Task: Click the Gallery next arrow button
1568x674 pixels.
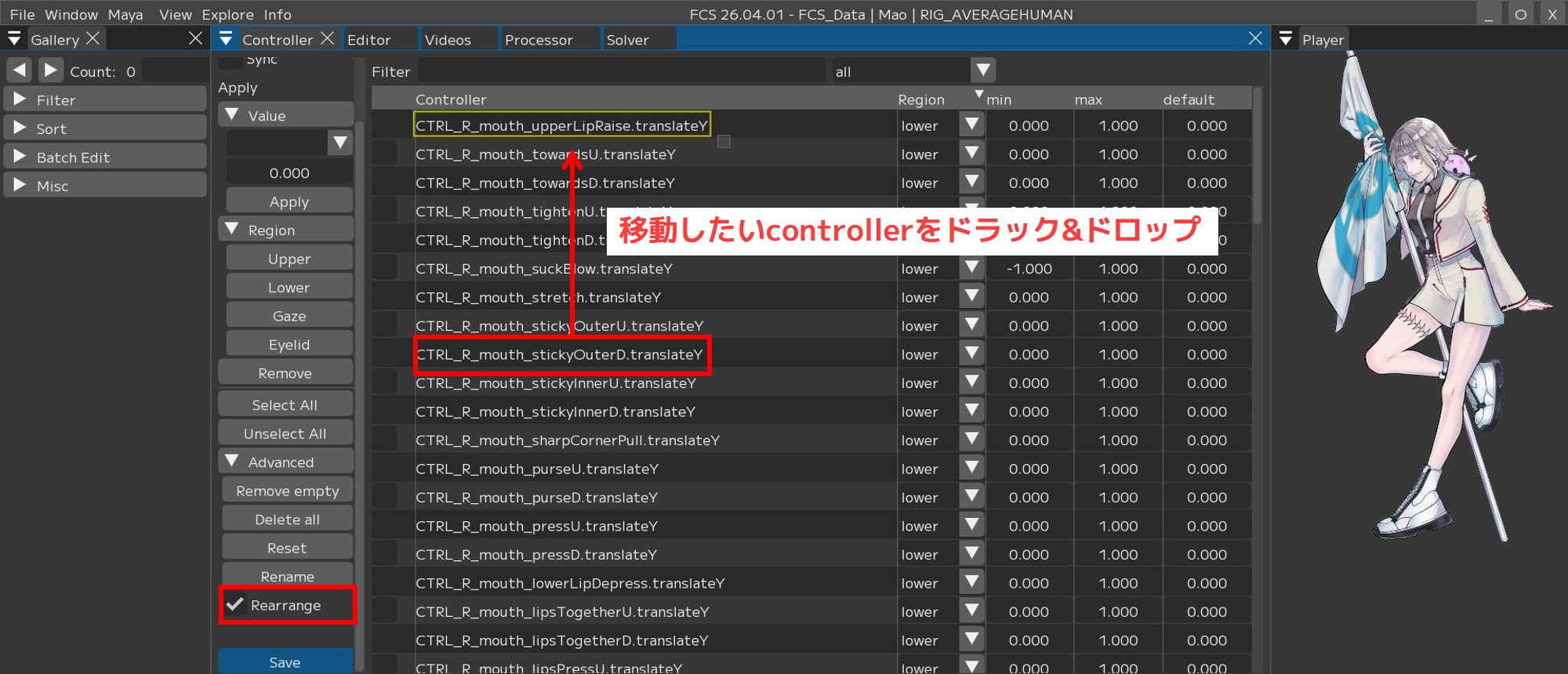Action: [x=50, y=71]
